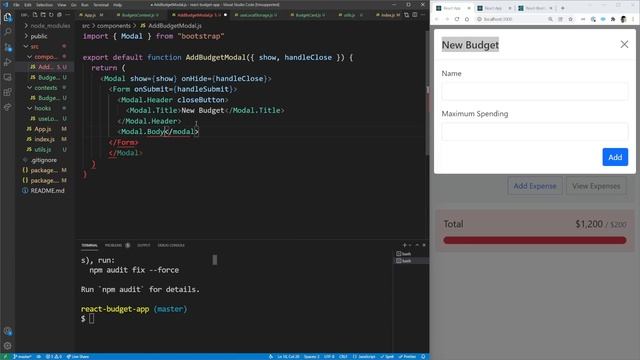Open the Manage gear in activity bar

[7, 346]
